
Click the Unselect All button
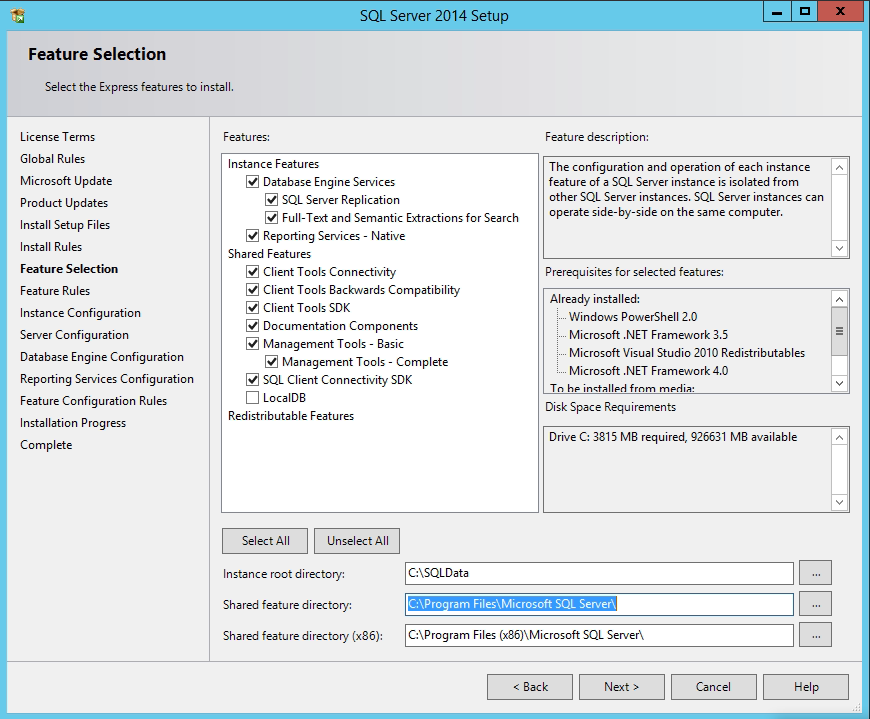point(356,540)
